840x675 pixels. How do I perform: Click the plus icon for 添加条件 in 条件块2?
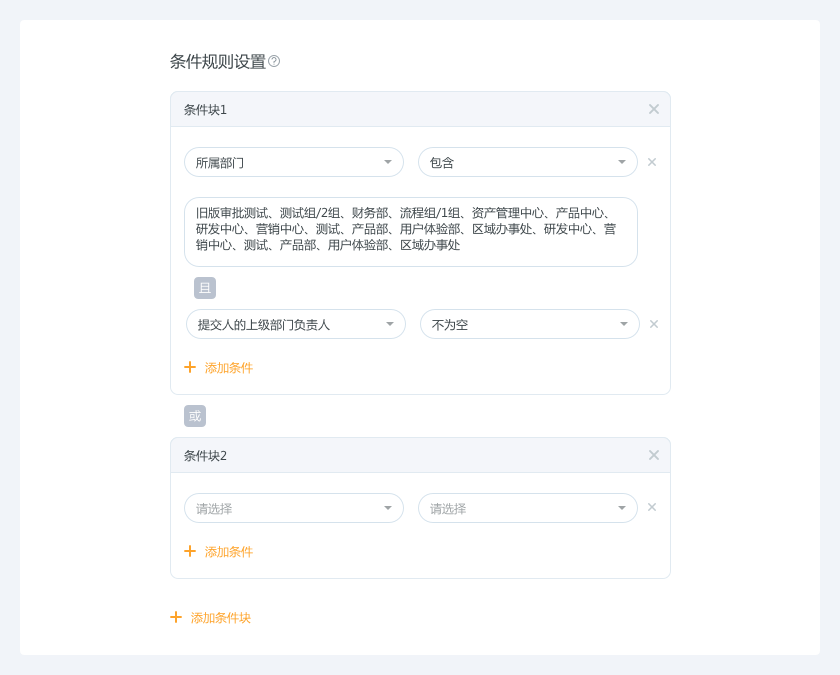pos(190,551)
